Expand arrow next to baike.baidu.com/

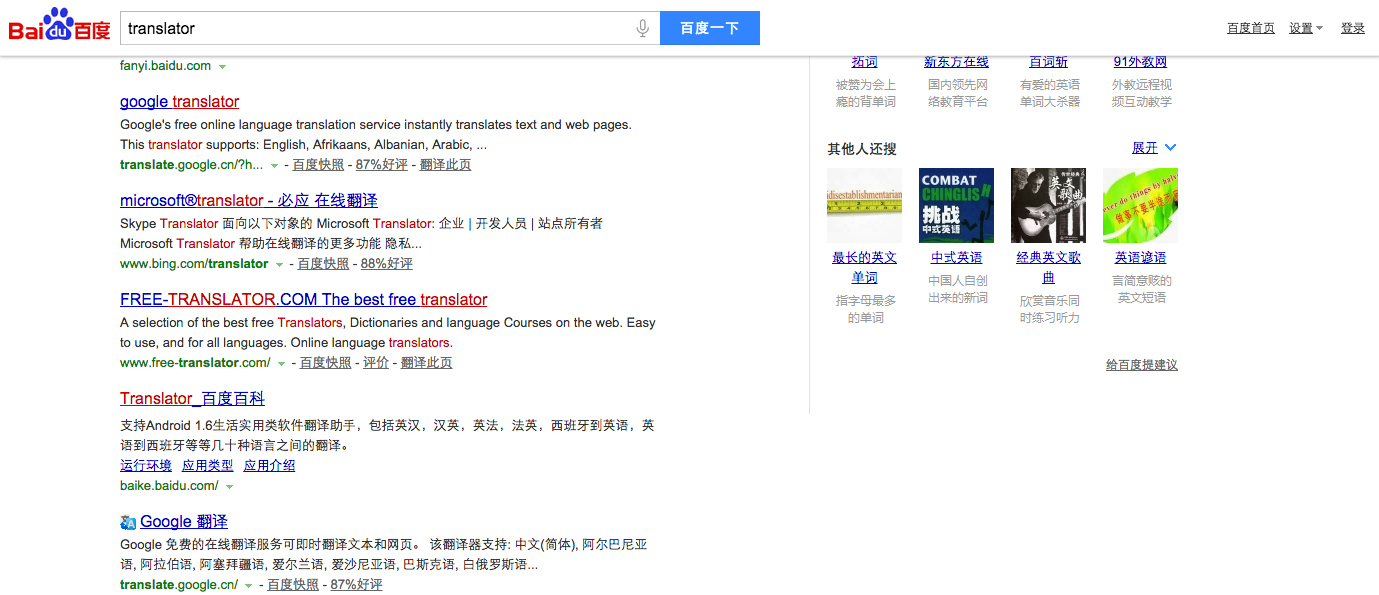(229, 487)
